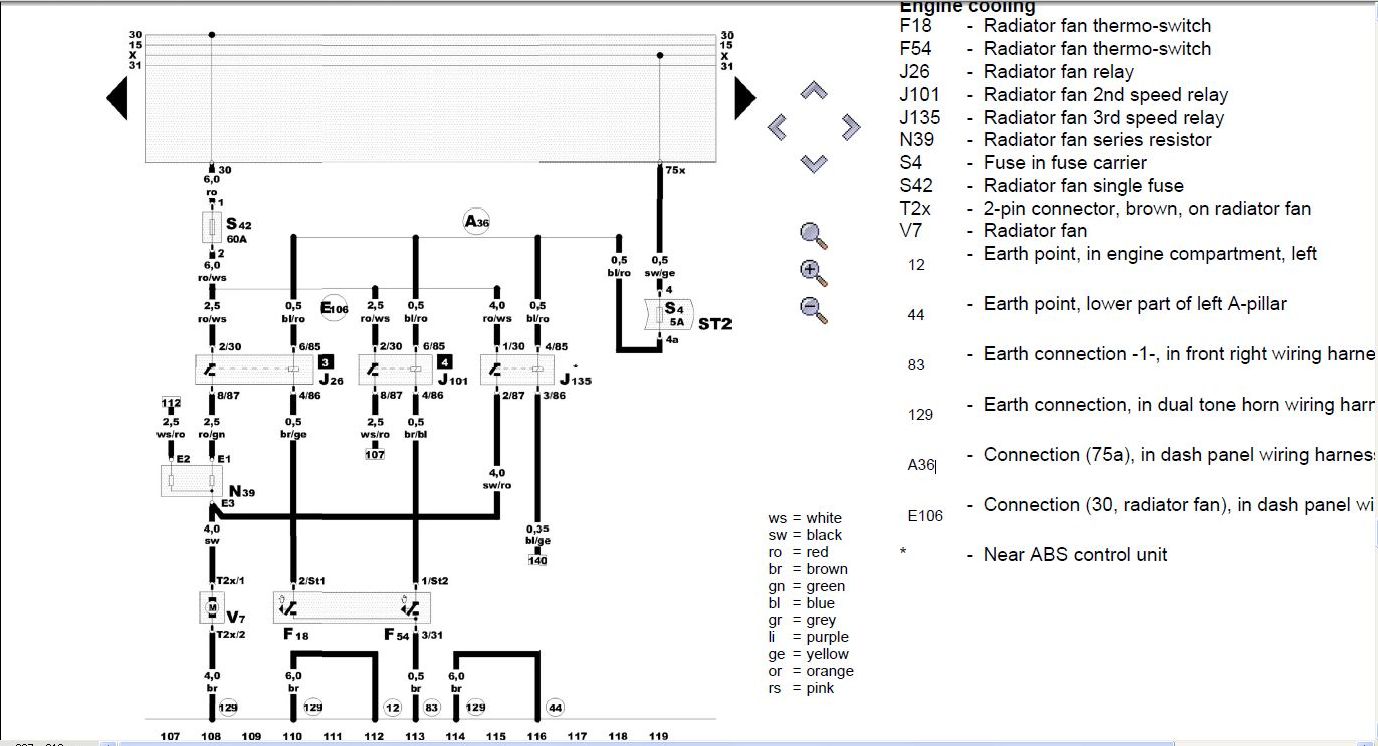This screenshot has width=1378, height=746.
Task: Click the plain magnifying glass icon
Action: click(x=814, y=235)
